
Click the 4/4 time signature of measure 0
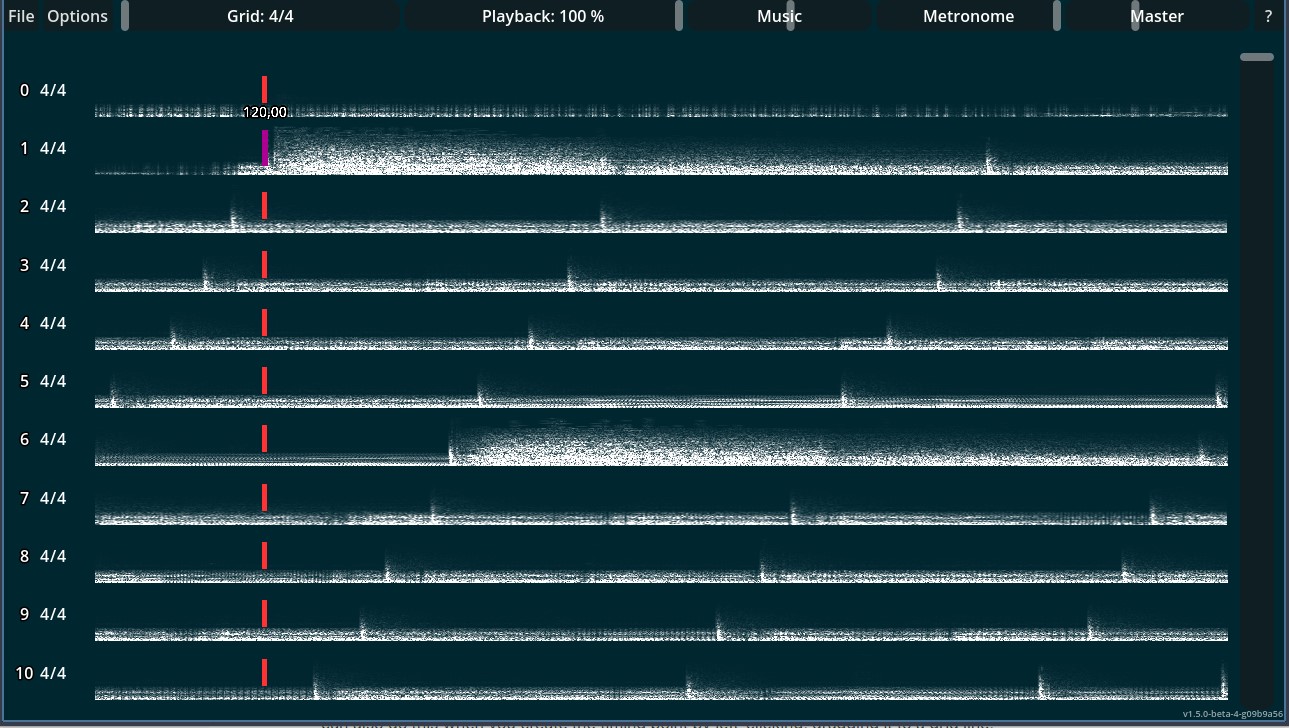[x=53, y=91]
